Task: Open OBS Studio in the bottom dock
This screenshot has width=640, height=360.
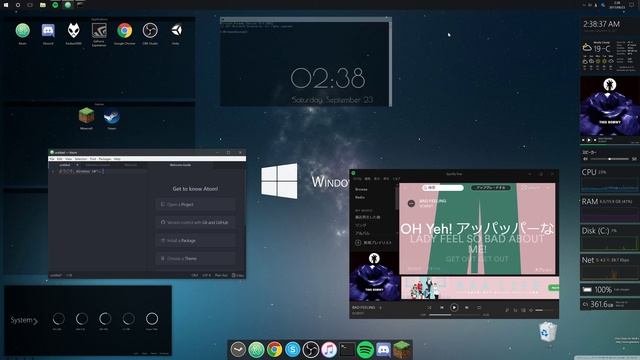Action: tap(311, 350)
